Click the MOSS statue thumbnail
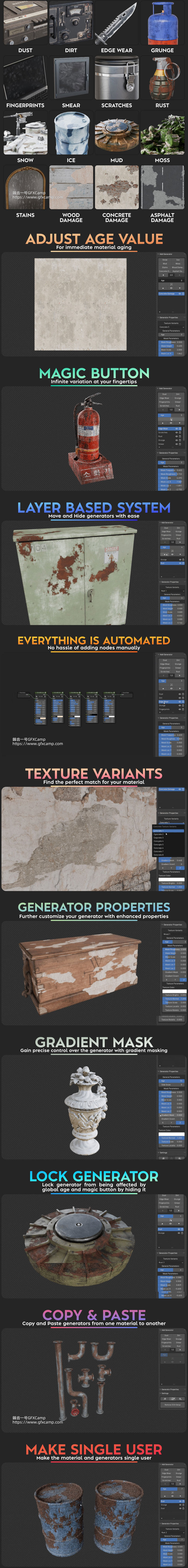 click(x=162, y=133)
